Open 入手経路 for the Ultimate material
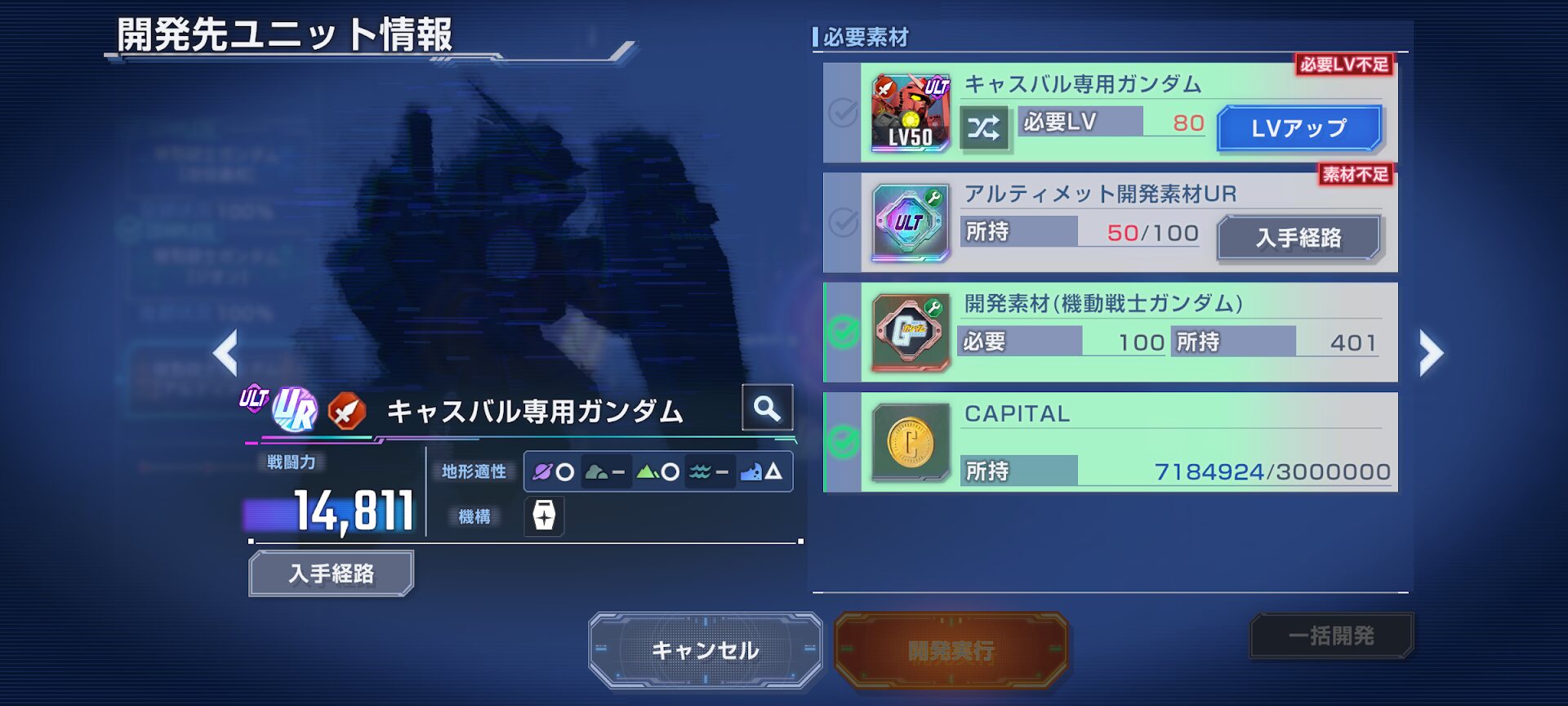The image size is (1568, 706). tap(1298, 238)
